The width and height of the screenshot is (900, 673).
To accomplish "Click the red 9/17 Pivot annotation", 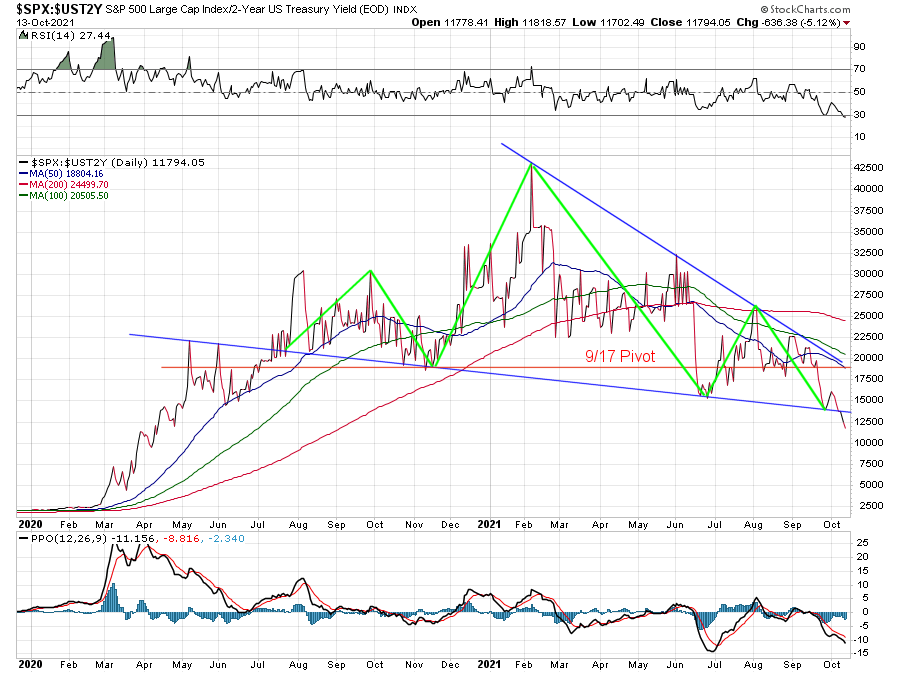I will (620, 356).
